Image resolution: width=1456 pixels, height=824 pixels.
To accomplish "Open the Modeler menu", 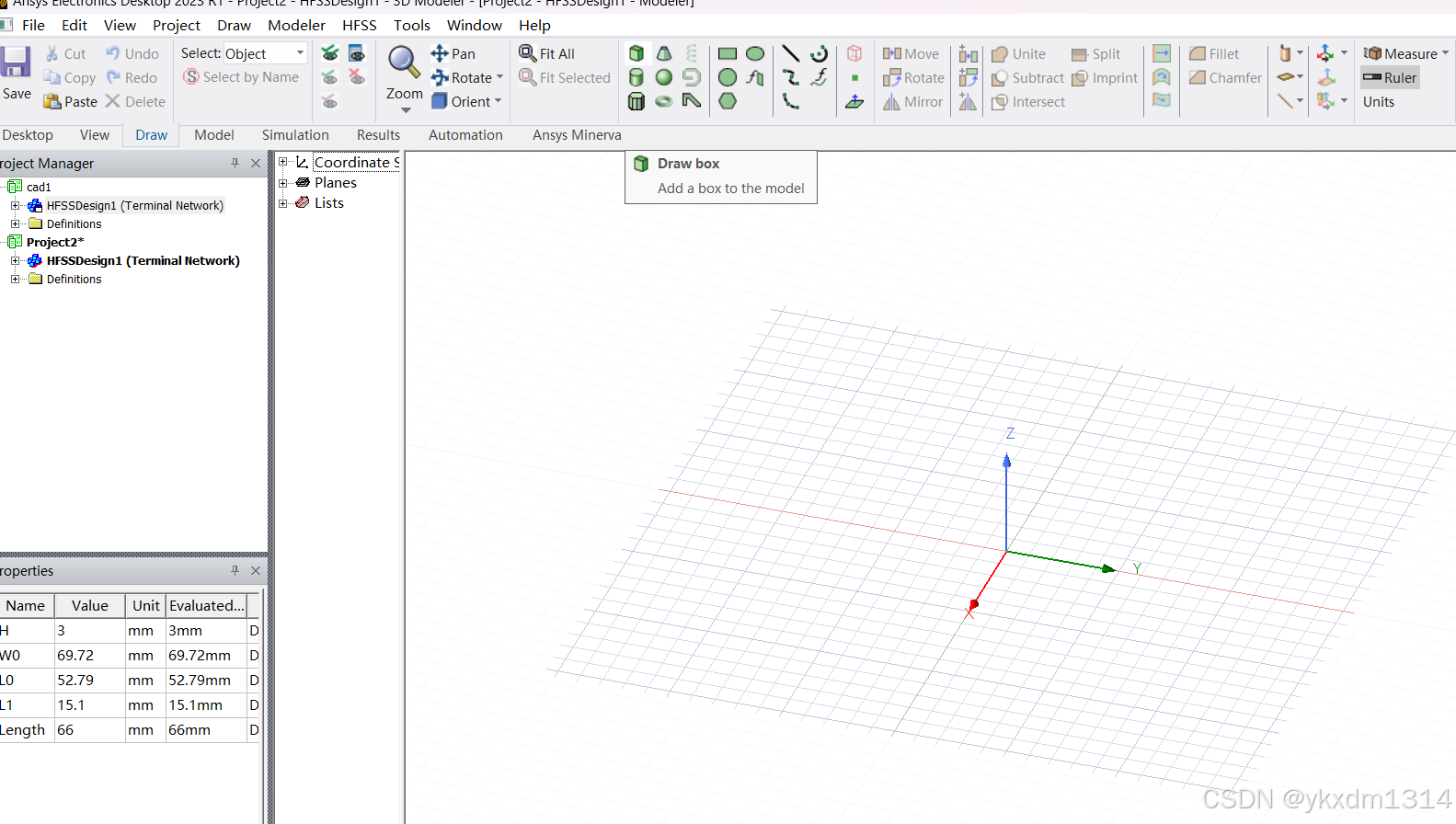I will [x=296, y=25].
